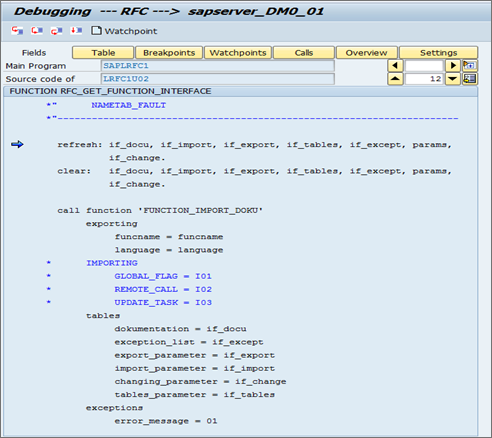This screenshot has width=492, height=438.
Task: Click the line number field showing 12
Action: pyautogui.click(x=424, y=79)
